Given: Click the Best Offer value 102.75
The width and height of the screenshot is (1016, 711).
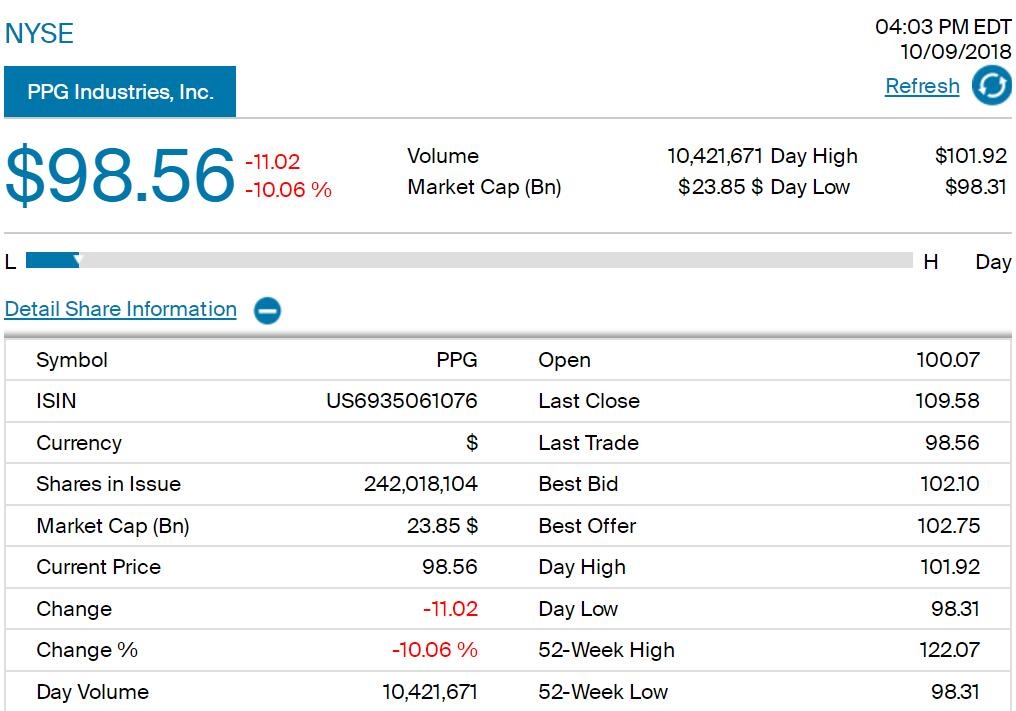Looking at the screenshot, I should (948, 526).
